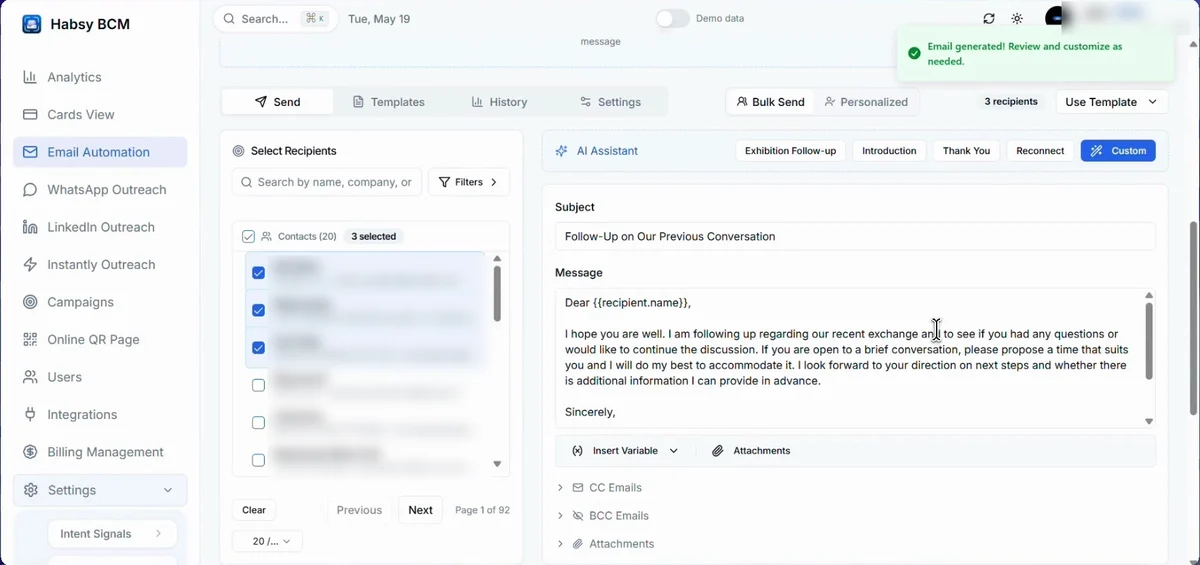This screenshot has height=565, width=1200.
Task: Go to the Next contacts page
Action: click(420, 510)
